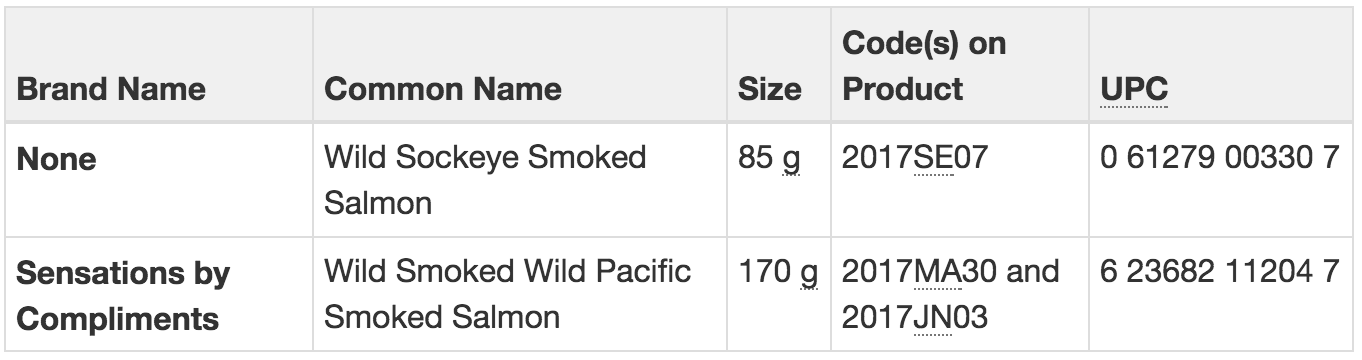Click the g abbreviation after 170
Viewport: 1362px width, 360px height.
pos(809,275)
